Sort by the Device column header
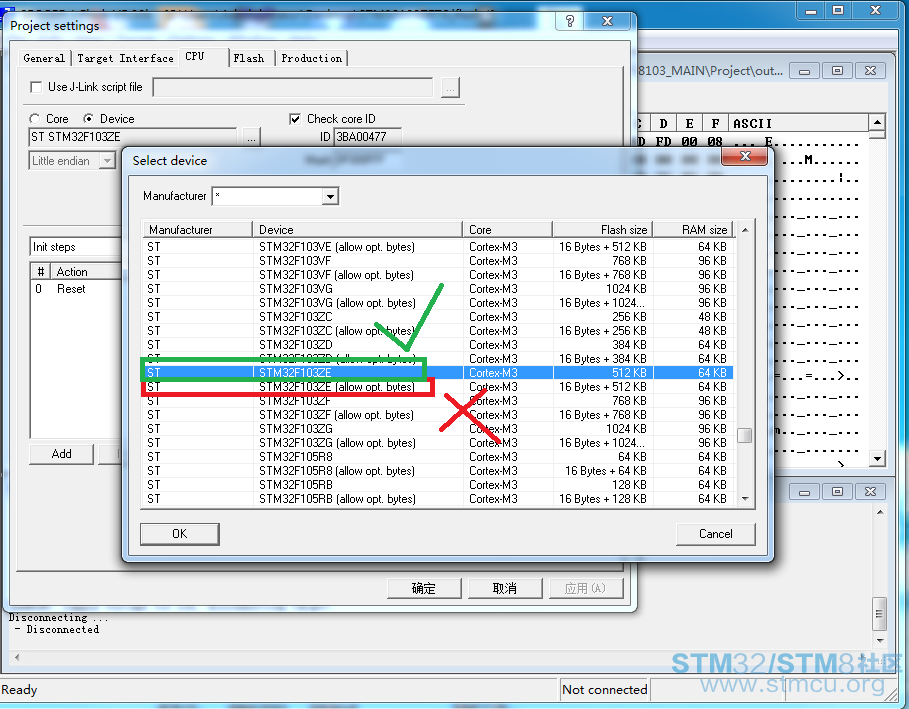This screenshot has height=709, width=909. pyautogui.click(x=358, y=230)
